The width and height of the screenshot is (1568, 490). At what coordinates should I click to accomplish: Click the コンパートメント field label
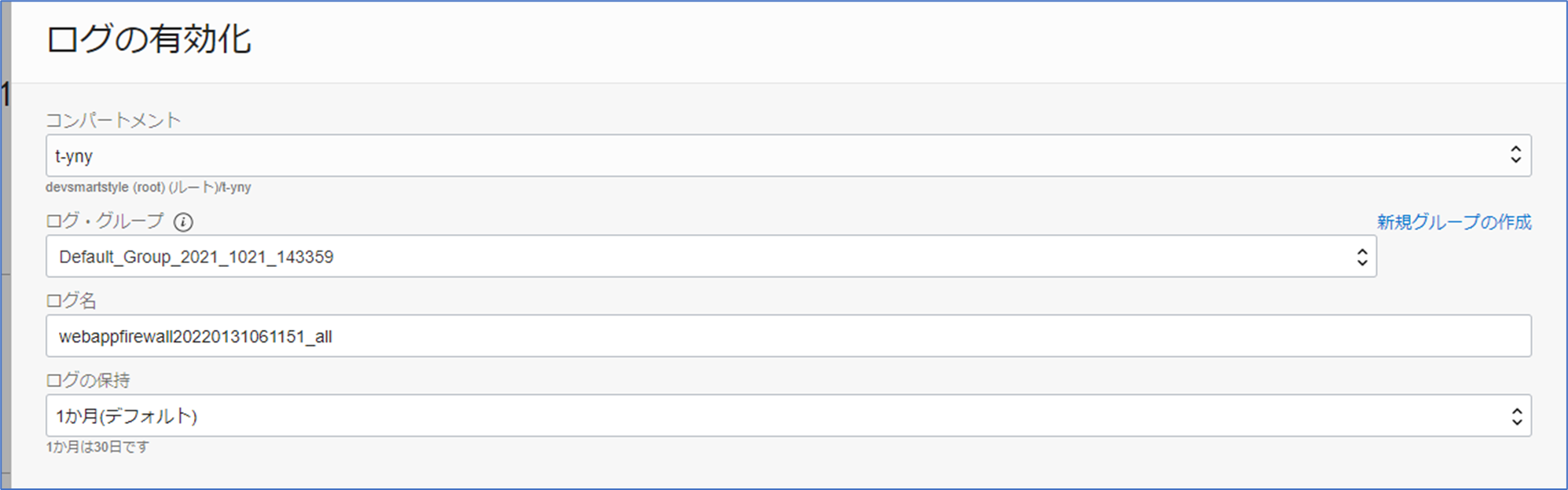[113, 120]
